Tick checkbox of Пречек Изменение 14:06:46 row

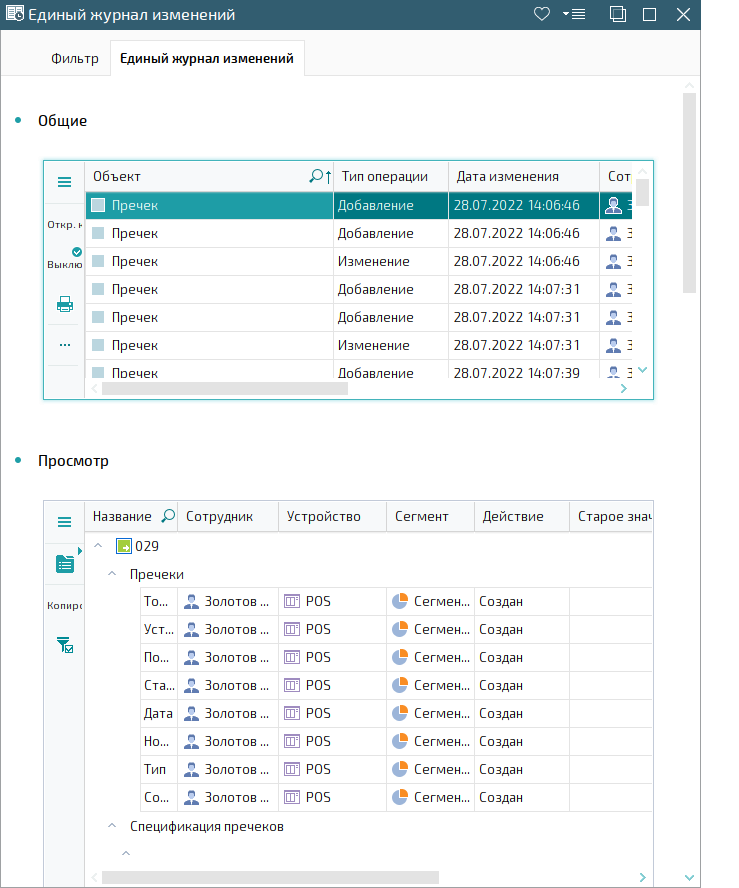pyautogui.click(x=98, y=261)
